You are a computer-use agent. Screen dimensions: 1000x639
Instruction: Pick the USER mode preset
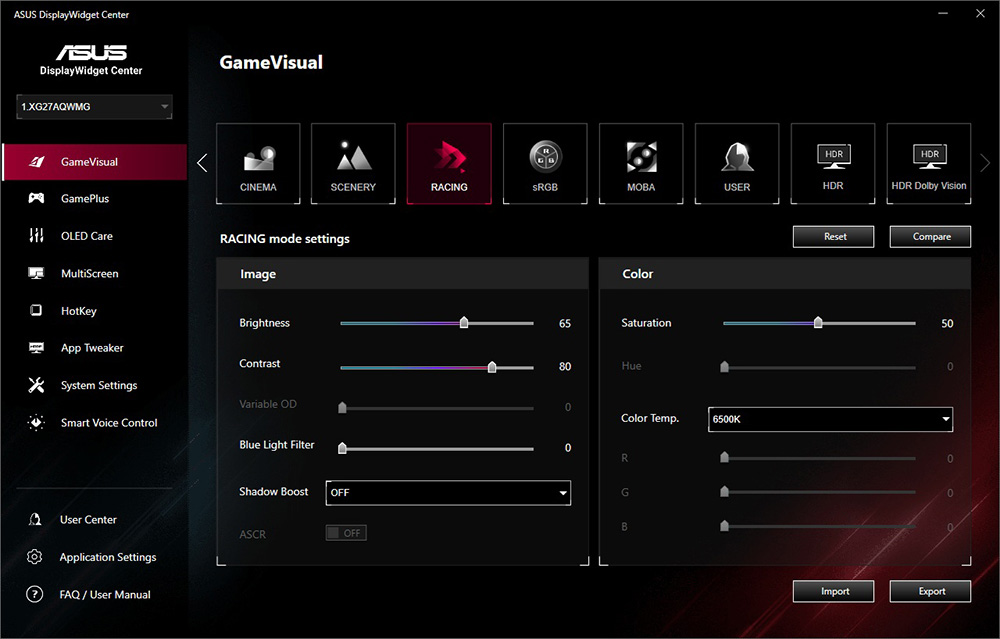(737, 164)
